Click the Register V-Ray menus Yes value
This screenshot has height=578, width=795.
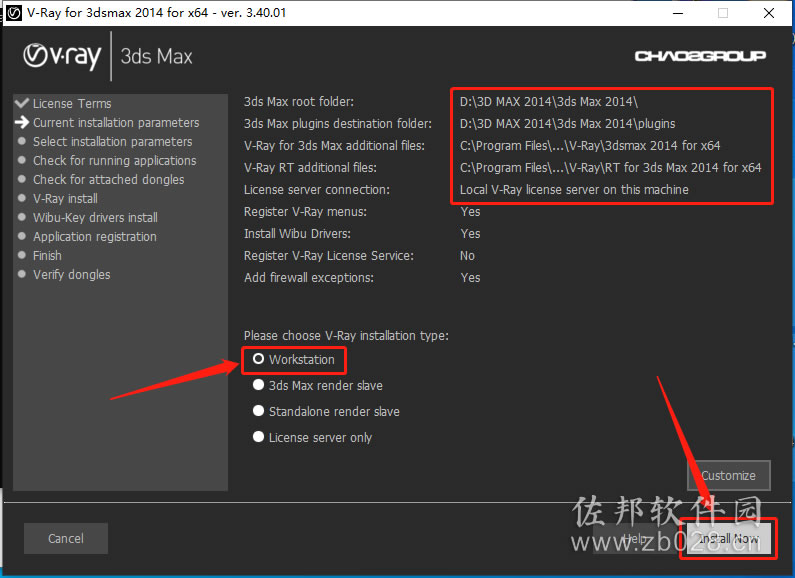[x=470, y=212]
